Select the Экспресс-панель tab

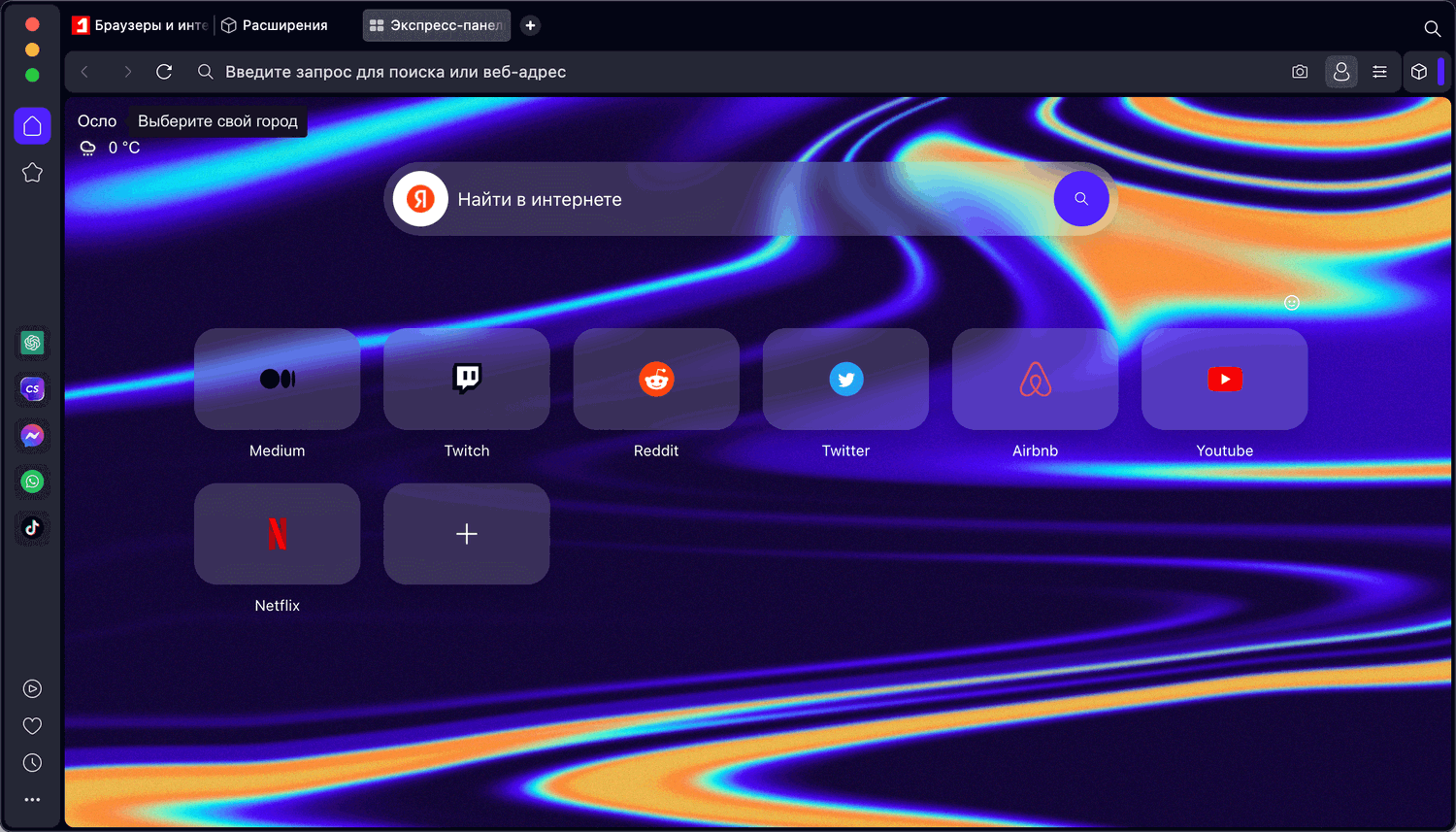pyautogui.click(x=437, y=25)
